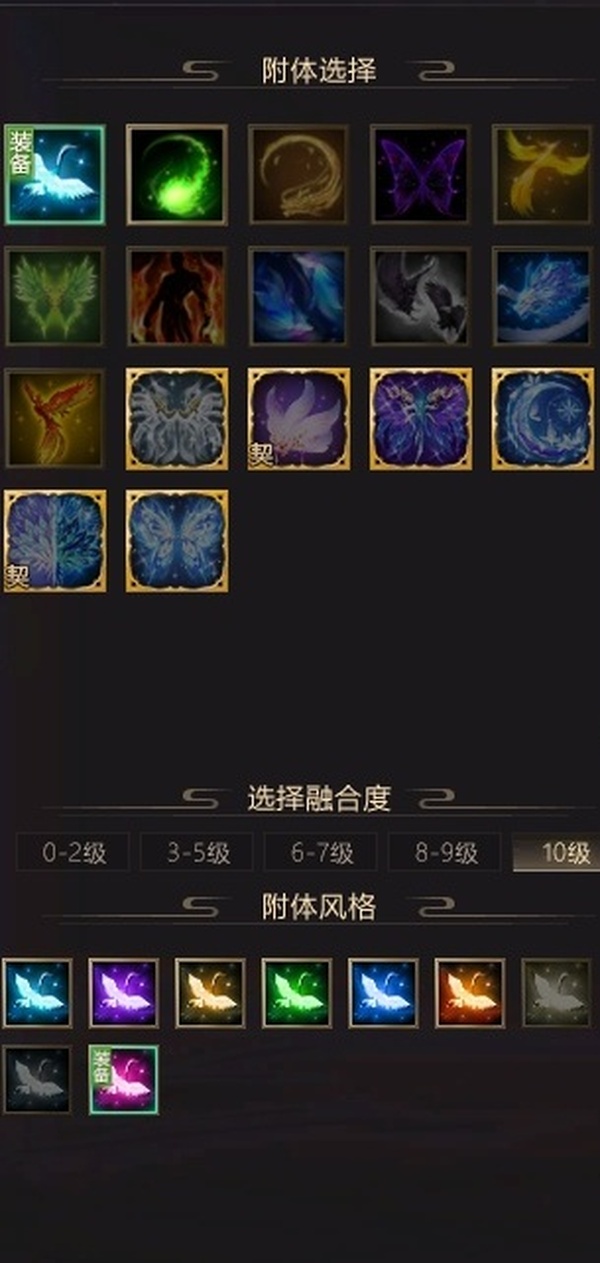Switch to 6-7级 fusion level
The height and width of the screenshot is (1263, 600).
(321, 853)
